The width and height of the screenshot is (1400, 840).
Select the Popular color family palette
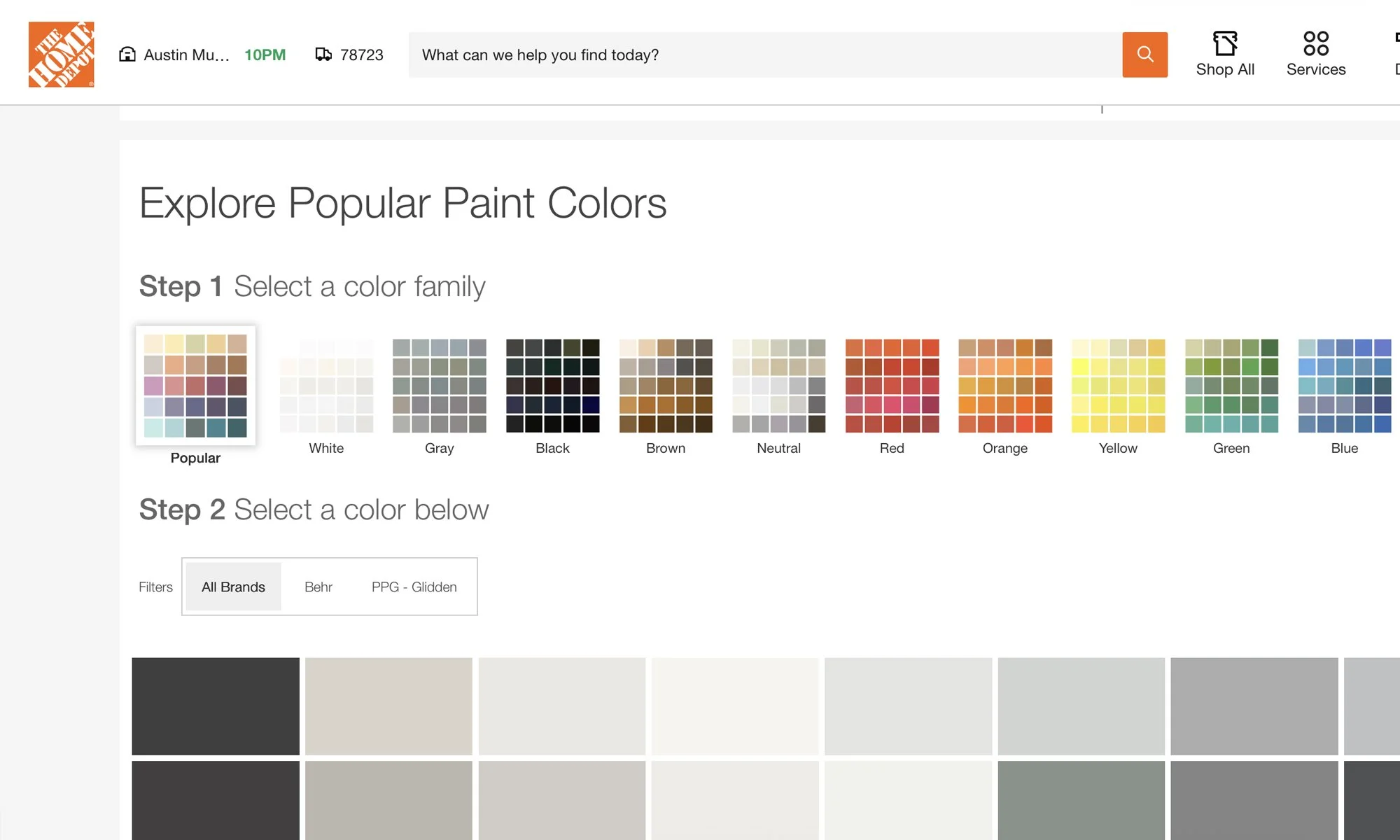[195, 386]
